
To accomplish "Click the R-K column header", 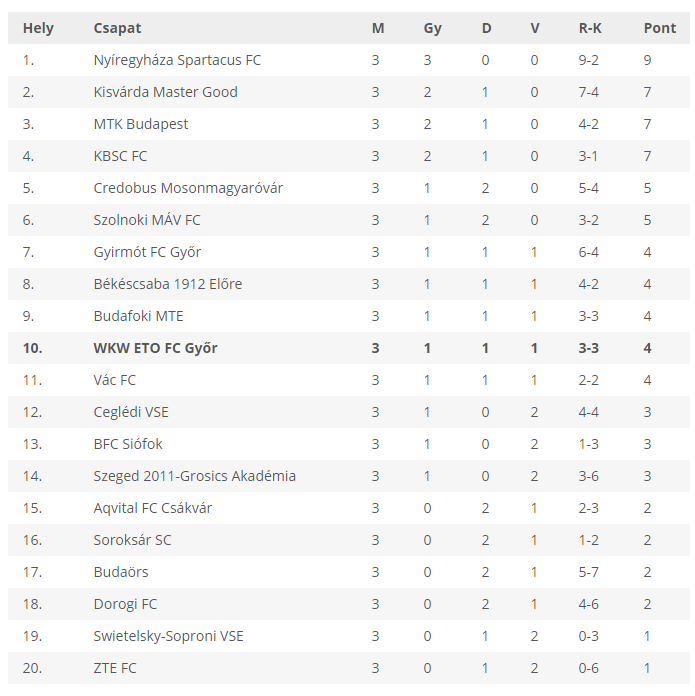I will (x=590, y=28).
